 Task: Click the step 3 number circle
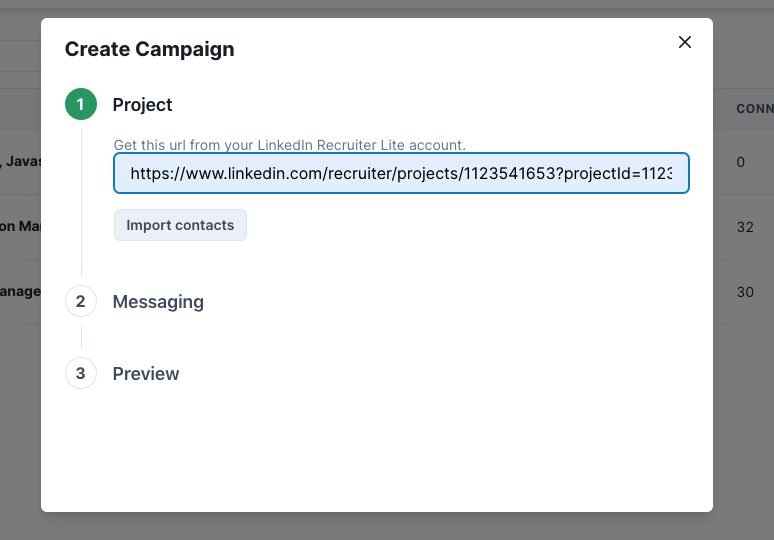(81, 374)
